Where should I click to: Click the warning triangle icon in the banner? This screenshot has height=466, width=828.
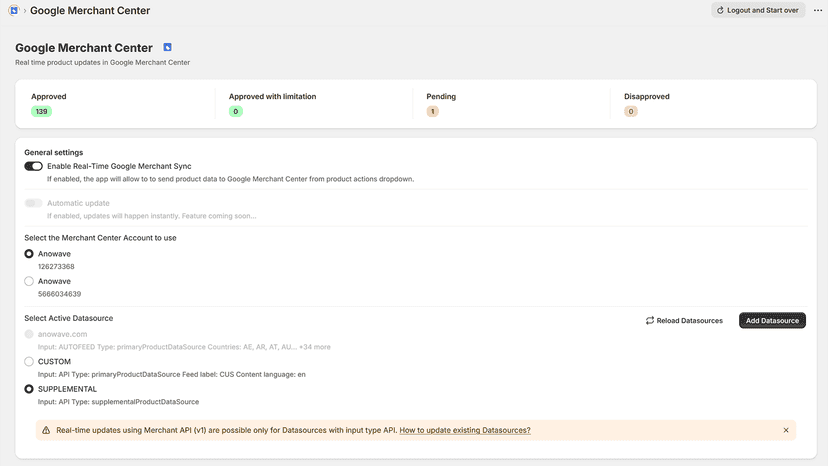(46, 430)
